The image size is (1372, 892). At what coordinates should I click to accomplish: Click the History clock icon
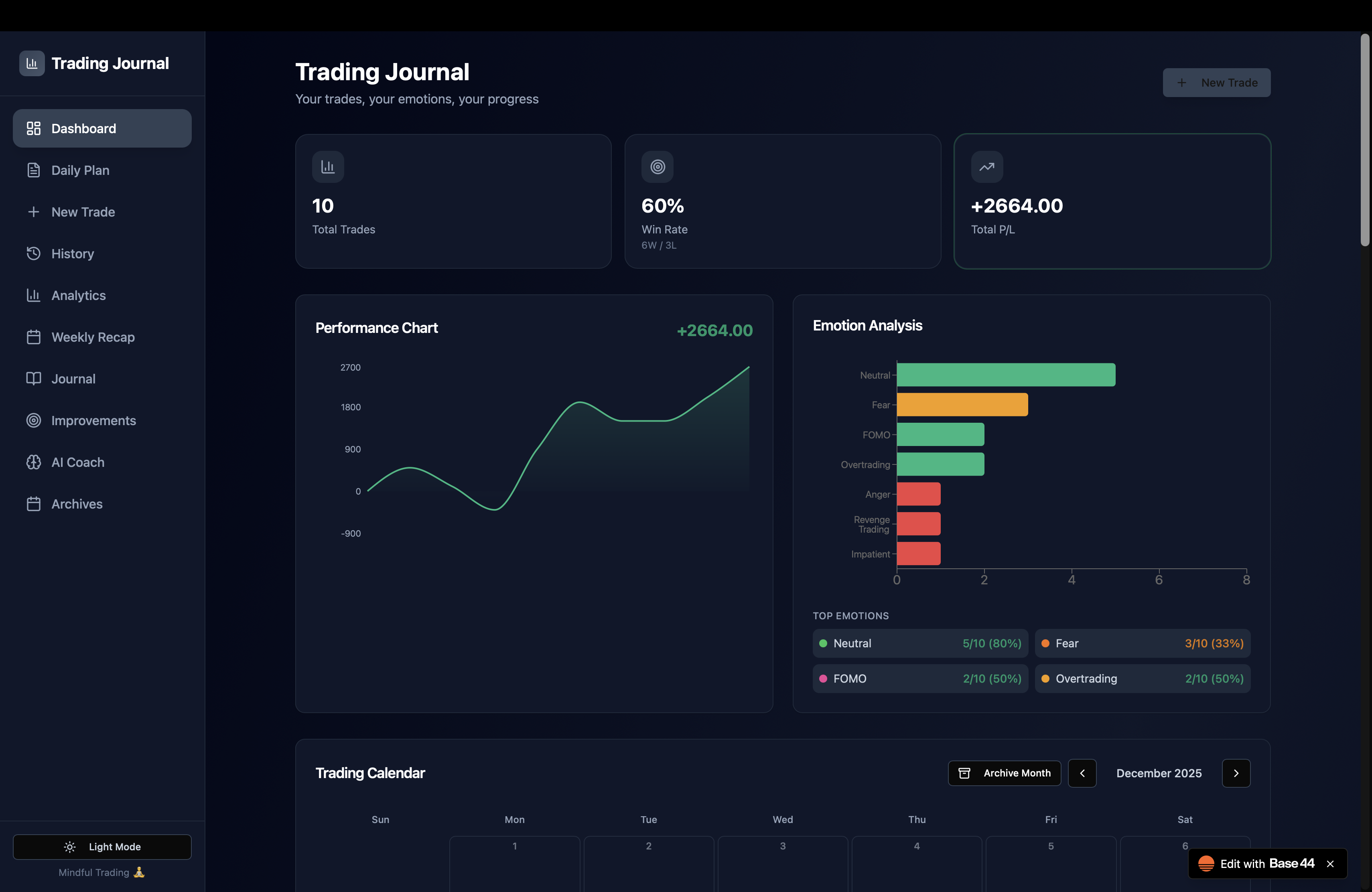point(33,253)
